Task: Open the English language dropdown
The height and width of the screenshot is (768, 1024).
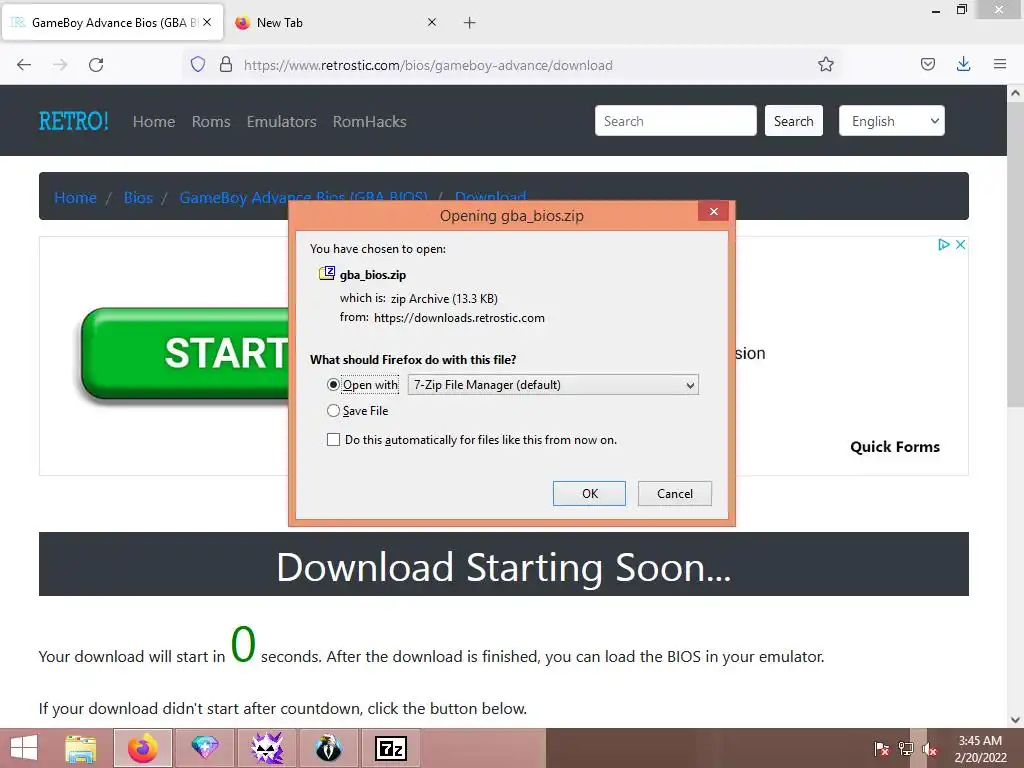Action: pyautogui.click(x=891, y=121)
